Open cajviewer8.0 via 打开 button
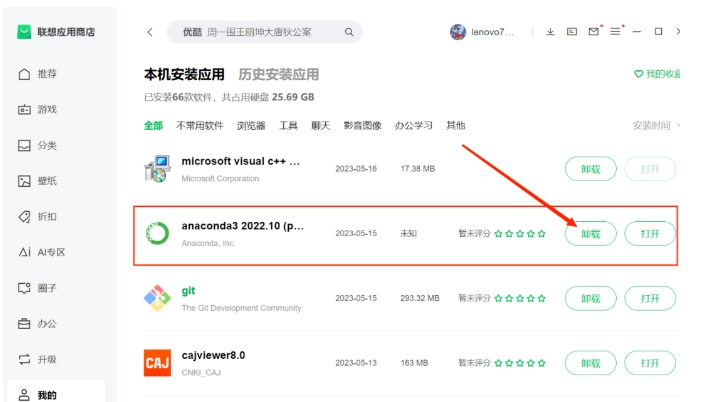The height and width of the screenshot is (402, 702). [x=650, y=363]
